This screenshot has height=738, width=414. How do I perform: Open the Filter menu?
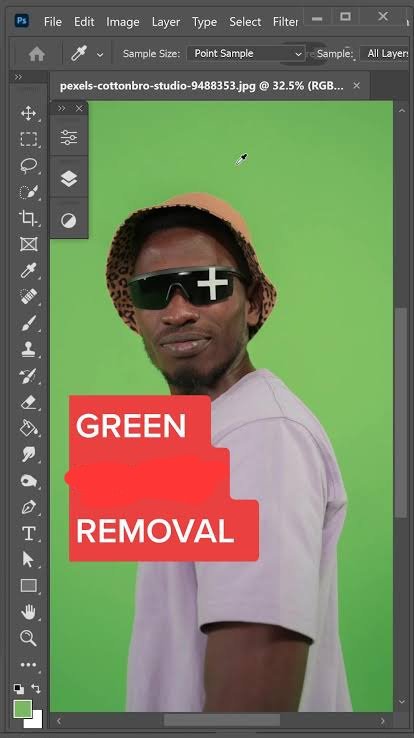(285, 22)
